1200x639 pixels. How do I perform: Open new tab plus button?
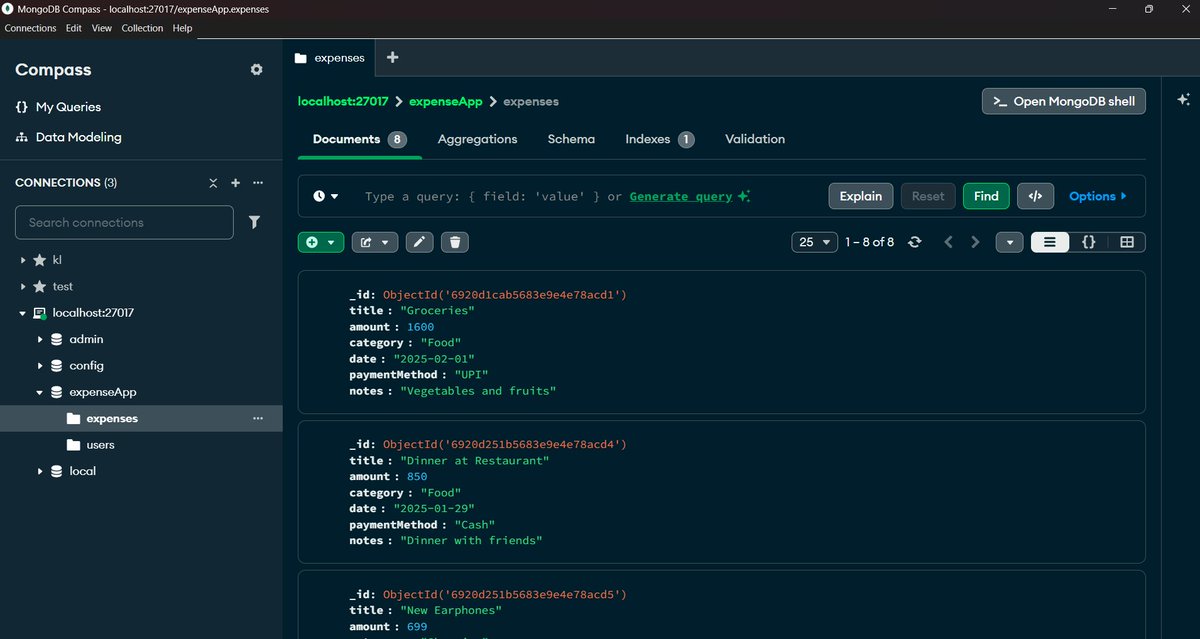point(392,58)
